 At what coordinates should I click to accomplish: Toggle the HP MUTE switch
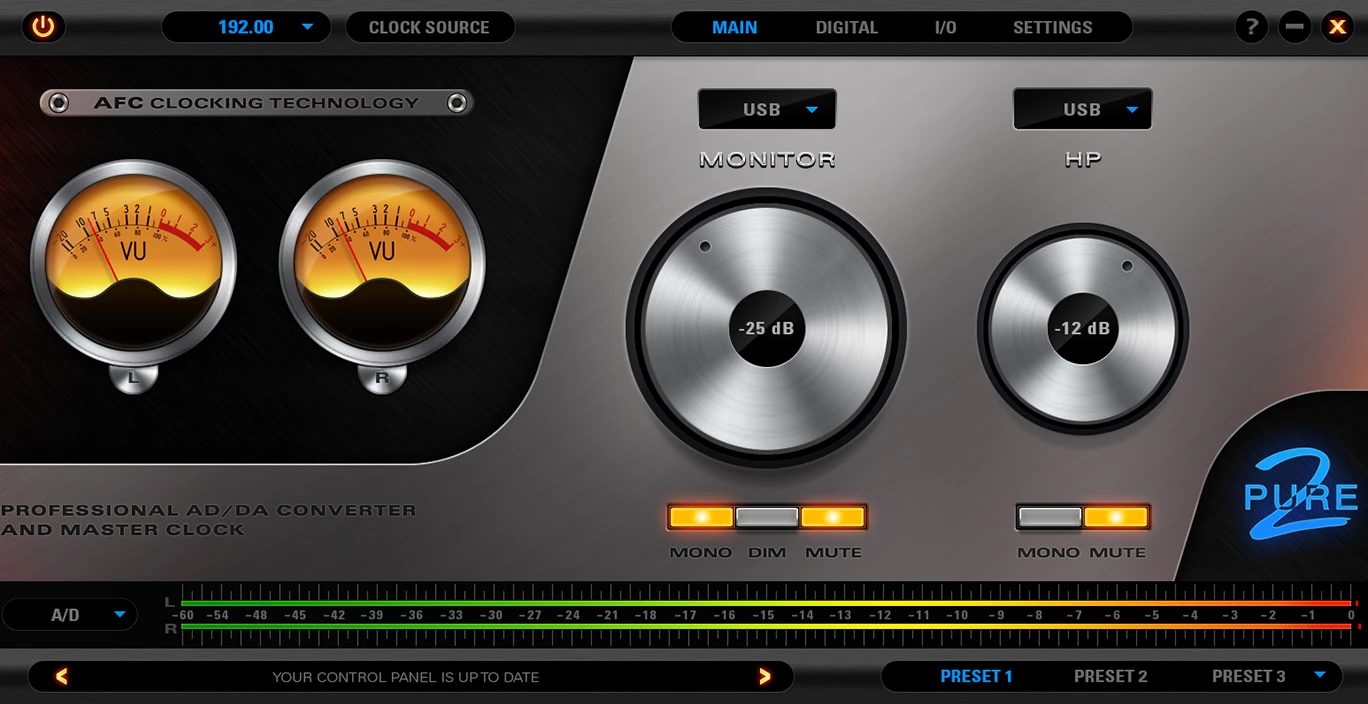(x=1116, y=517)
